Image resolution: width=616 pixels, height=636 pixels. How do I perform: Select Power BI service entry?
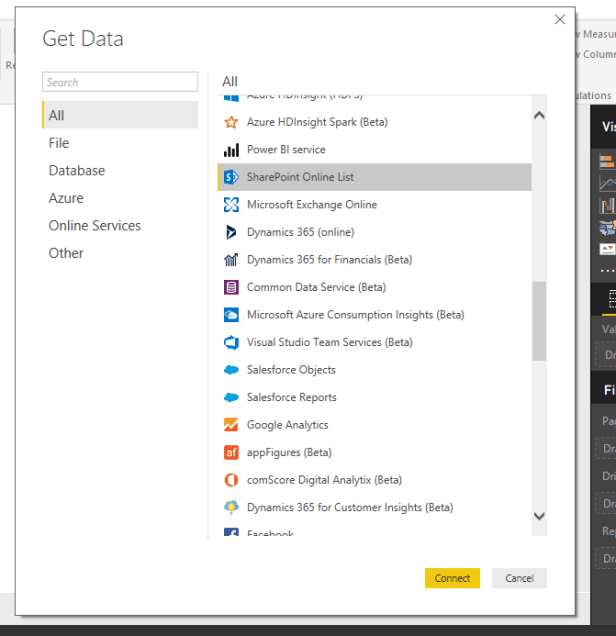pos(374,150)
